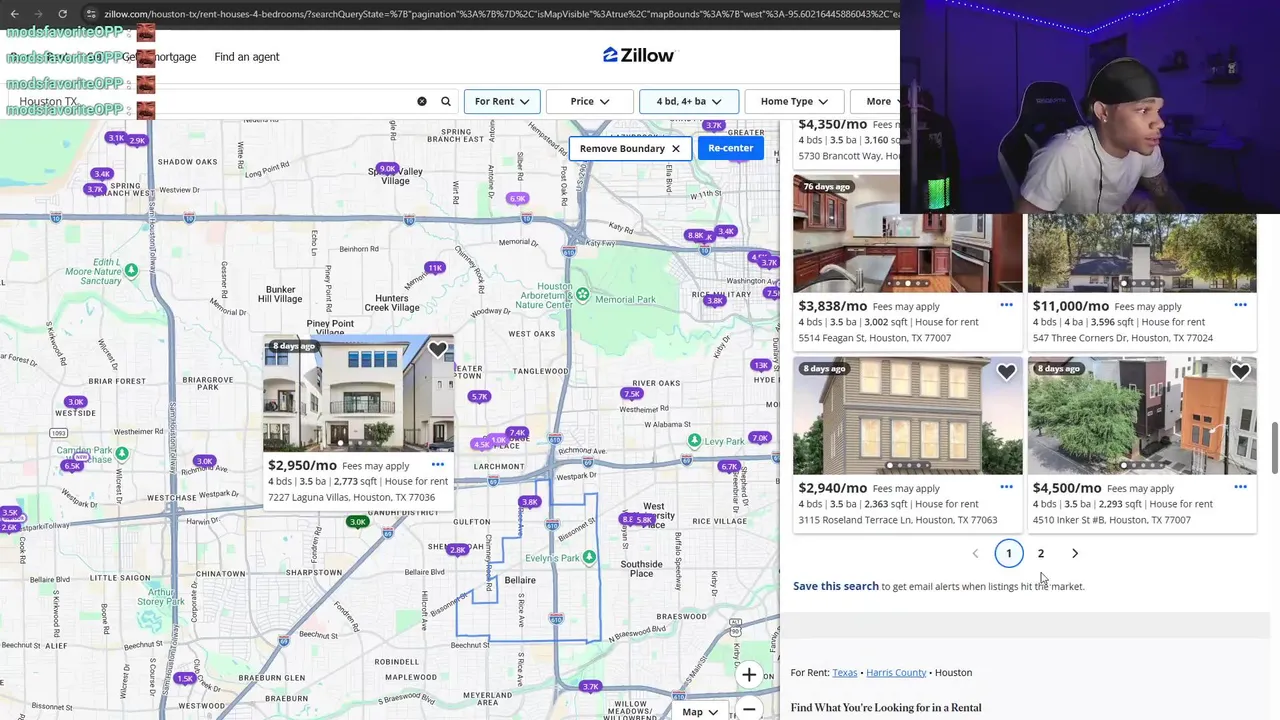Click the 6.9K map price marker
1280x720 pixels.
517,198
